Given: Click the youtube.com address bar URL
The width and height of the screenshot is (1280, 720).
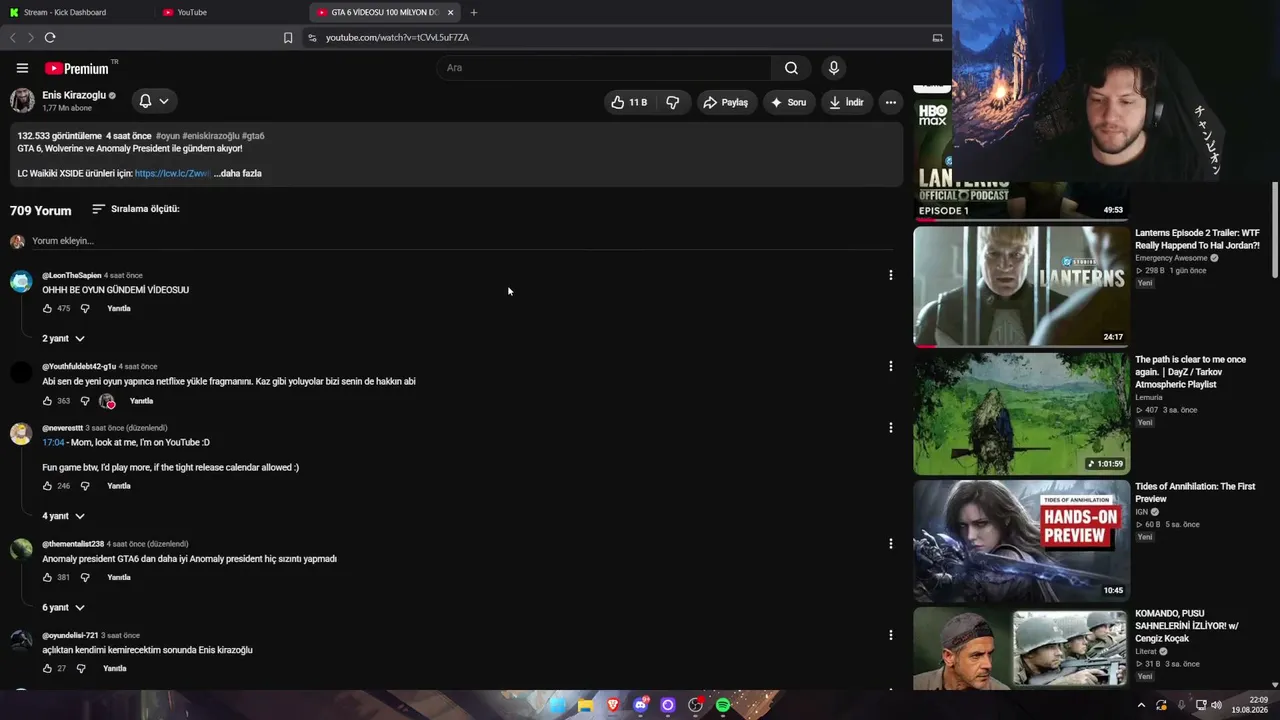Looking at the screenshot, I should pyautogui.click(x=397, y=38).
